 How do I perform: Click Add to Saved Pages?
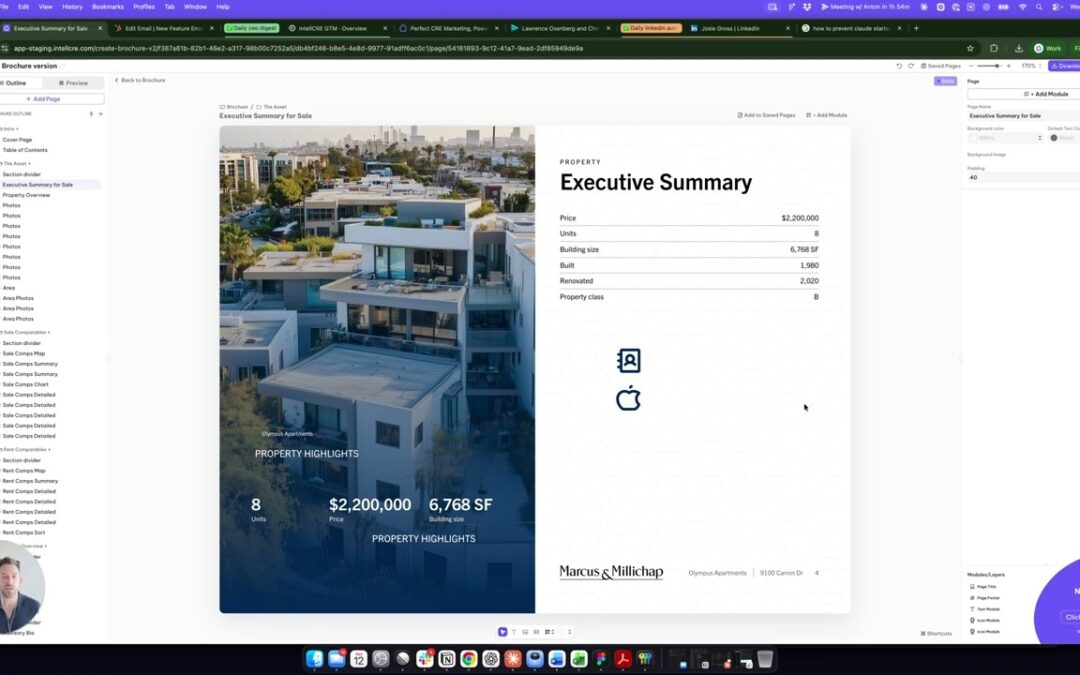tap(767, 116)
